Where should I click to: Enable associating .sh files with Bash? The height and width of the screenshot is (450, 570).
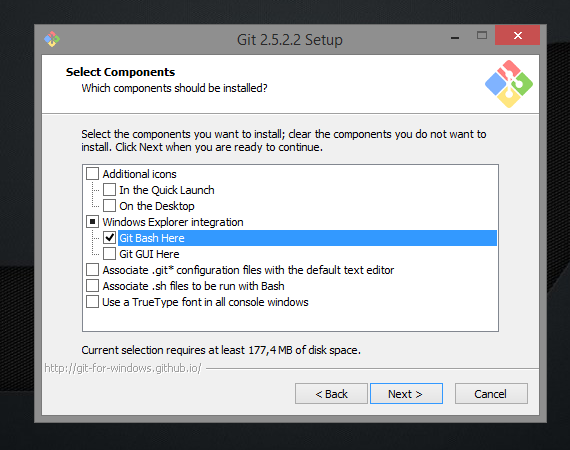click(92, 286)
